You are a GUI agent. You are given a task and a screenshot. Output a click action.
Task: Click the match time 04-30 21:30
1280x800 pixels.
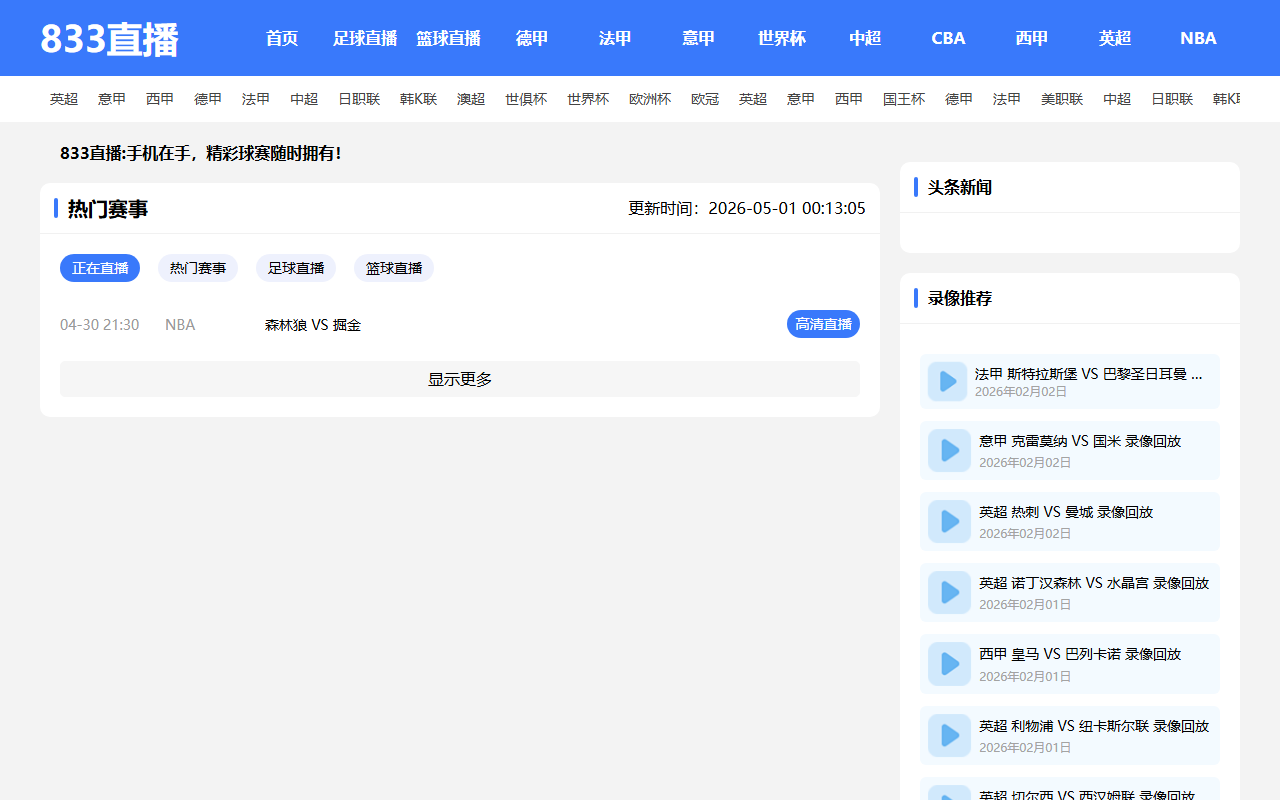(100, 325)
